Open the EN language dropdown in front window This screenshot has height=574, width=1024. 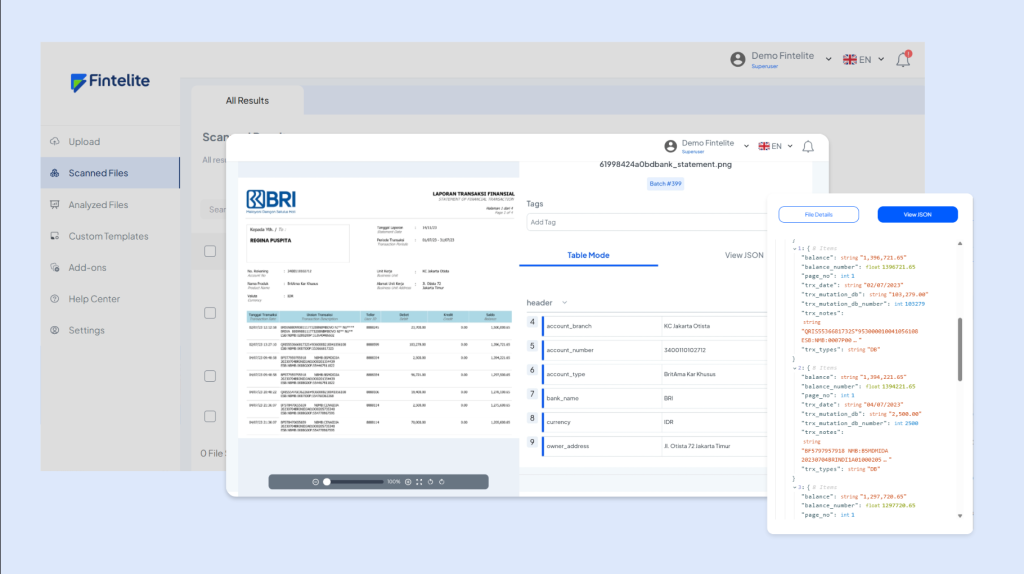(775, 146)
